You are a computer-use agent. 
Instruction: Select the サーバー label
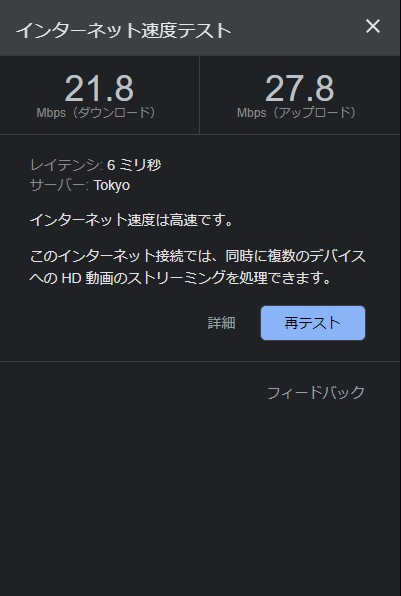pyautogui.click(x=59, y=185)
